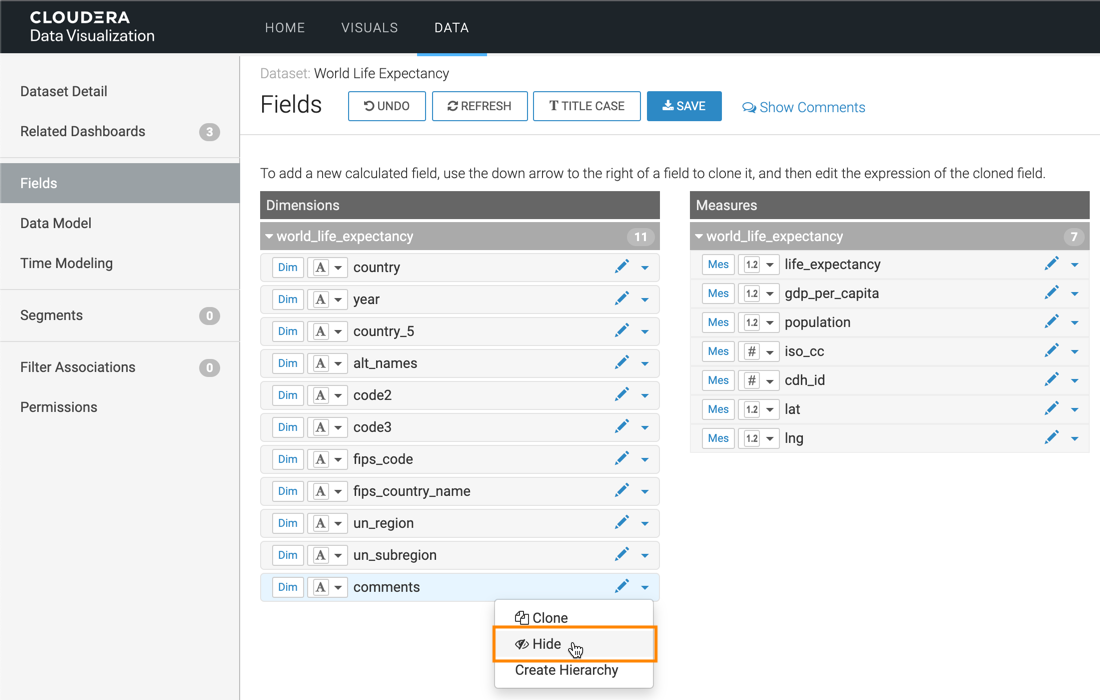
Task: Edit the comments field with pencil icon
Action: pyautogui.click(x=621, y=587)
